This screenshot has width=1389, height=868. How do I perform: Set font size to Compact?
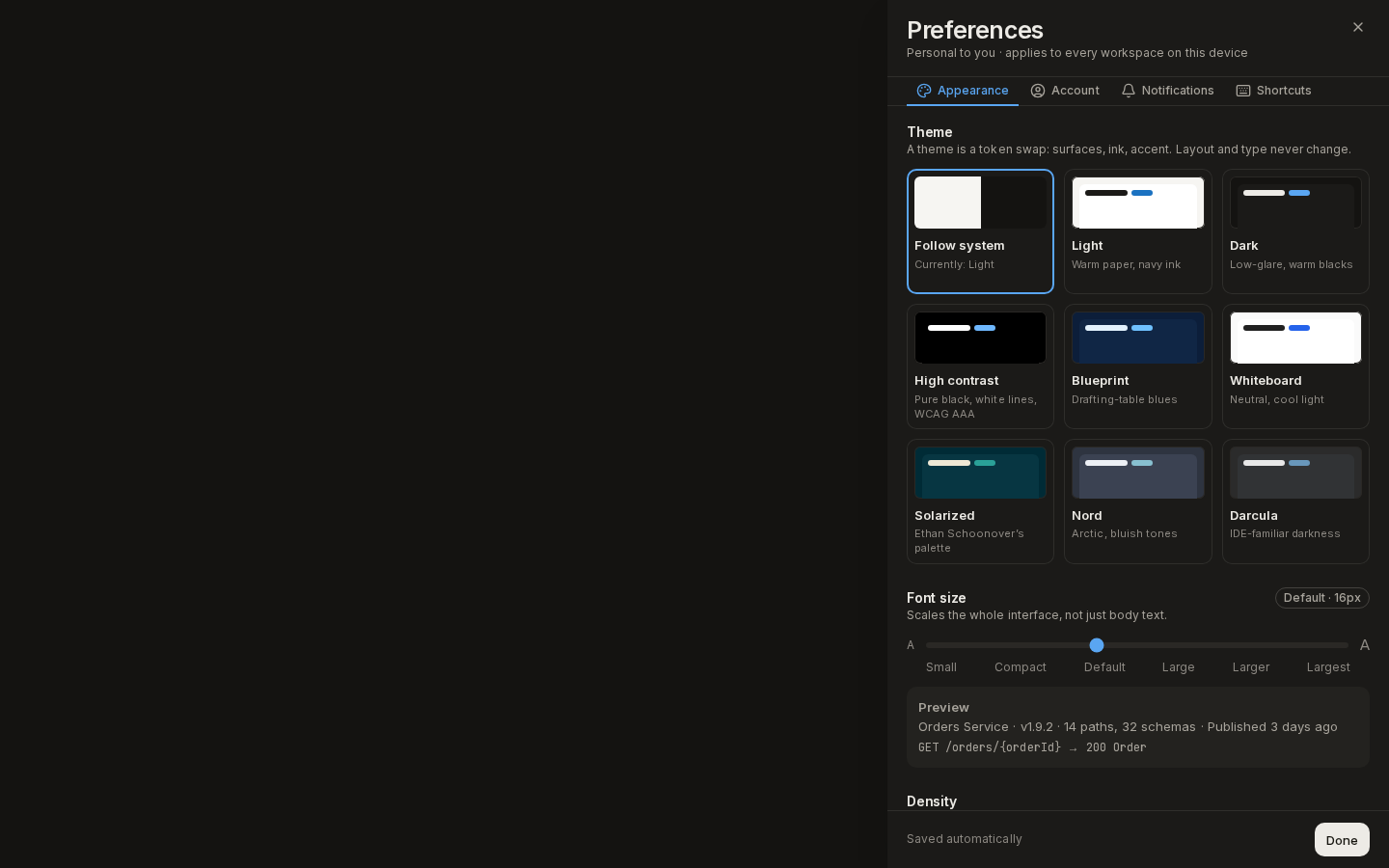(x=1021, y=667)
